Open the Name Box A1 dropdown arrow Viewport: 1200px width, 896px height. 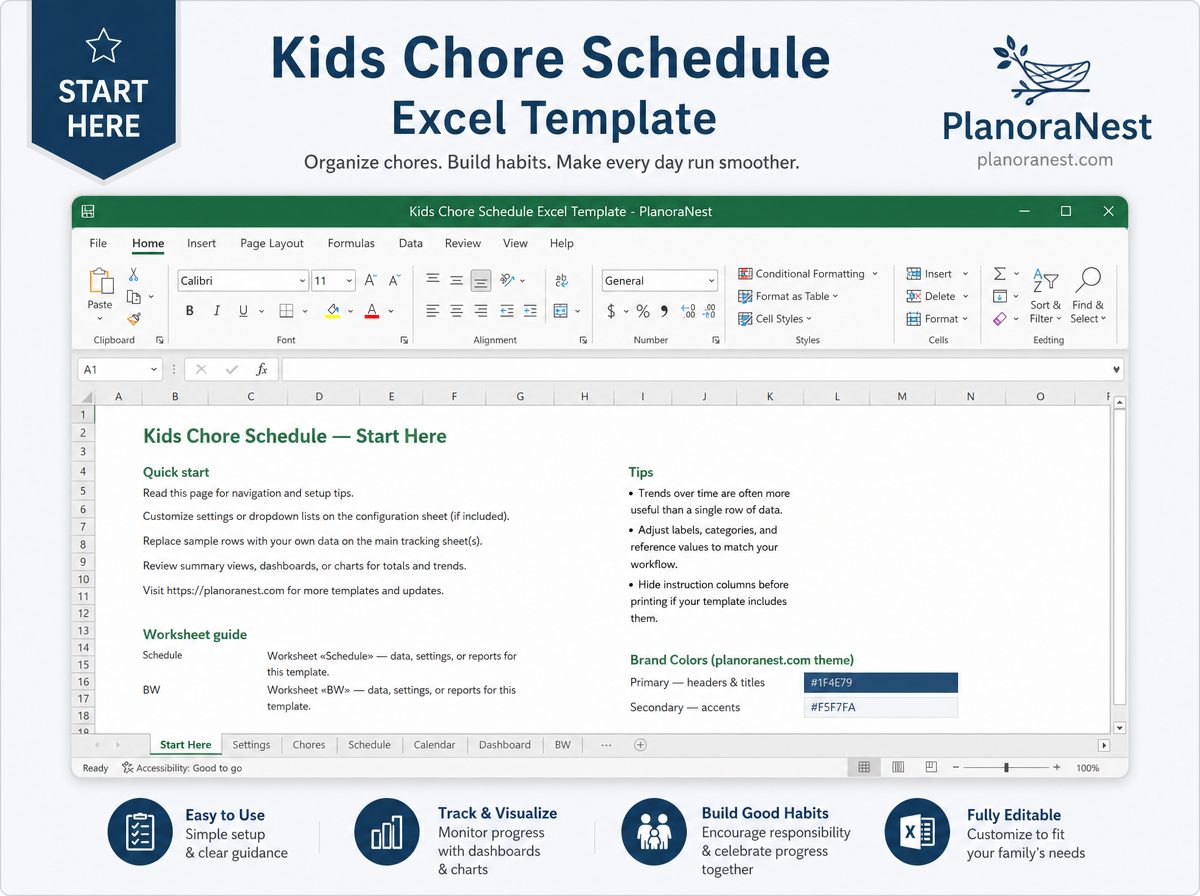[x=153, y=369]
